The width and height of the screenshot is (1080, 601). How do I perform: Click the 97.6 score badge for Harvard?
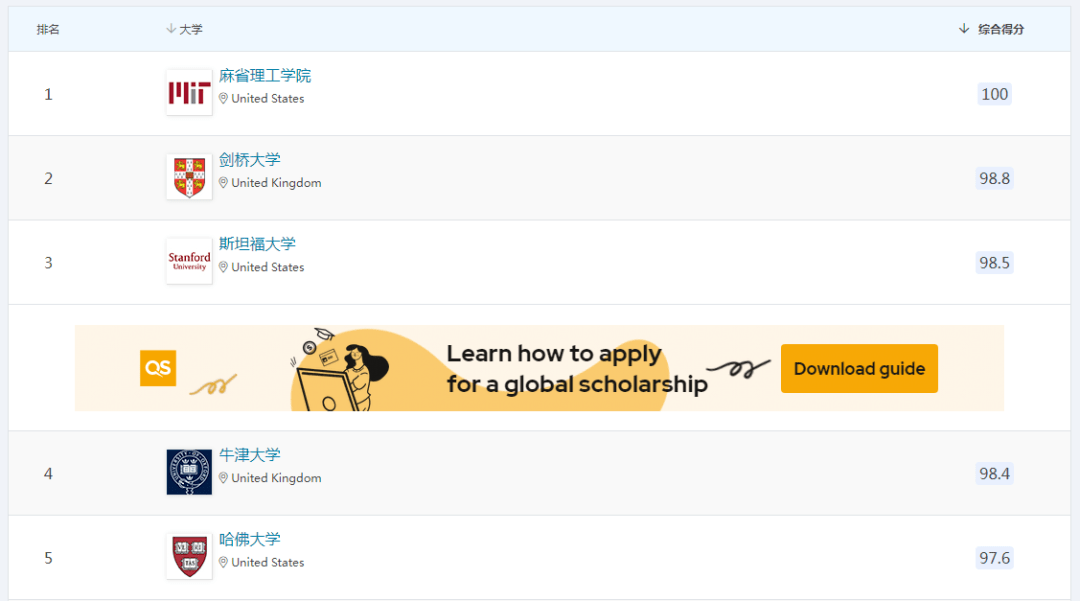click(994, 558)
